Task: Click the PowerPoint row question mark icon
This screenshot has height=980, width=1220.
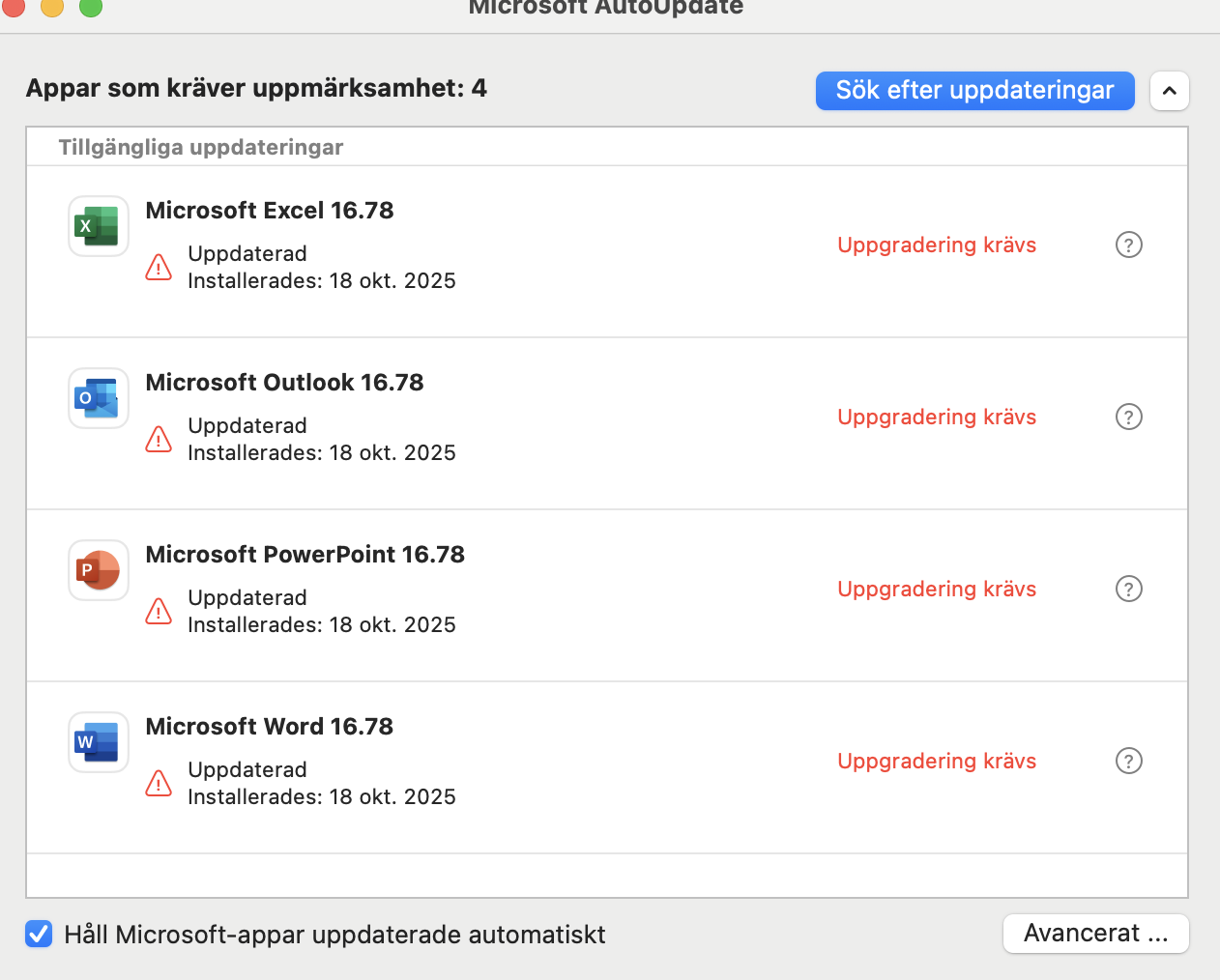Action: click(1129, 589)
